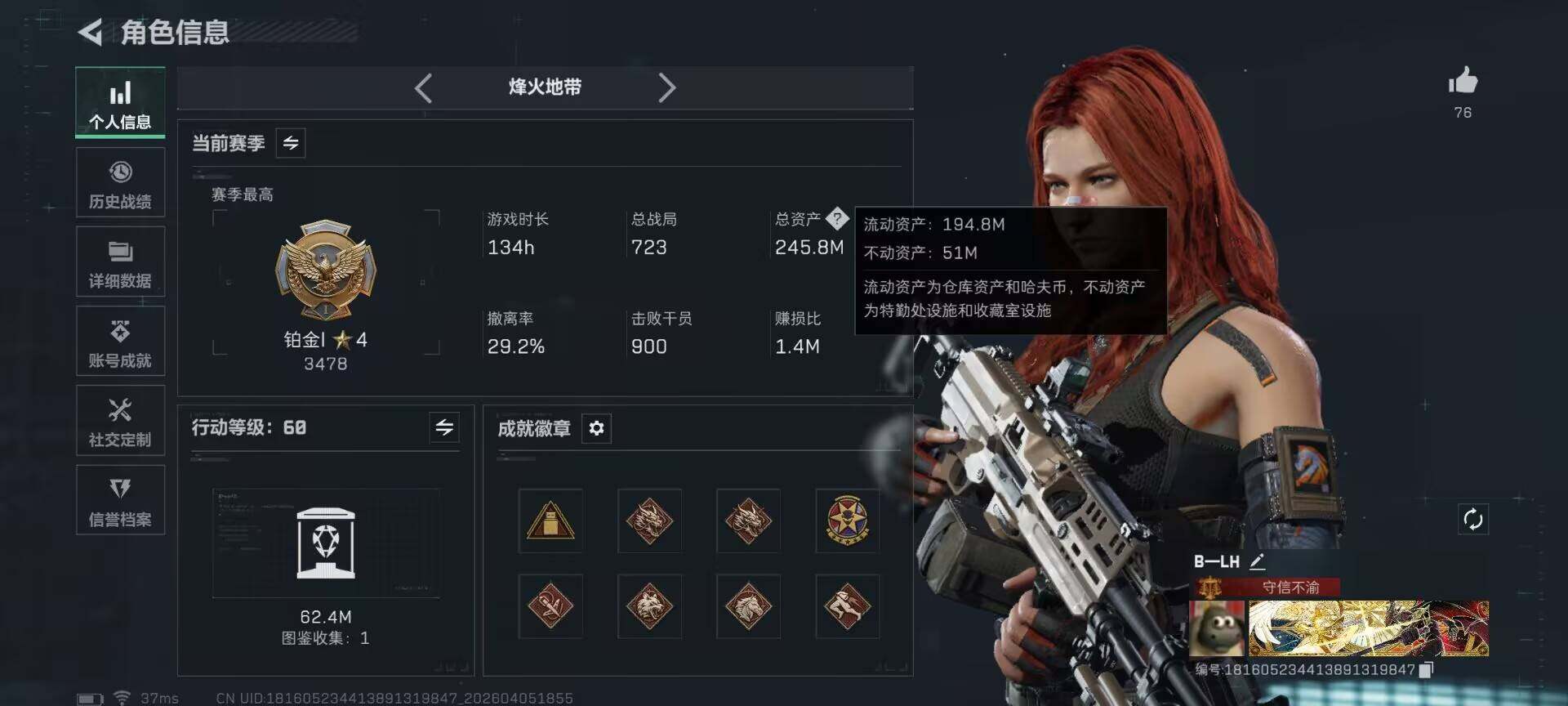Rotate the character model with refresh icon

[x=1473, y=519]
